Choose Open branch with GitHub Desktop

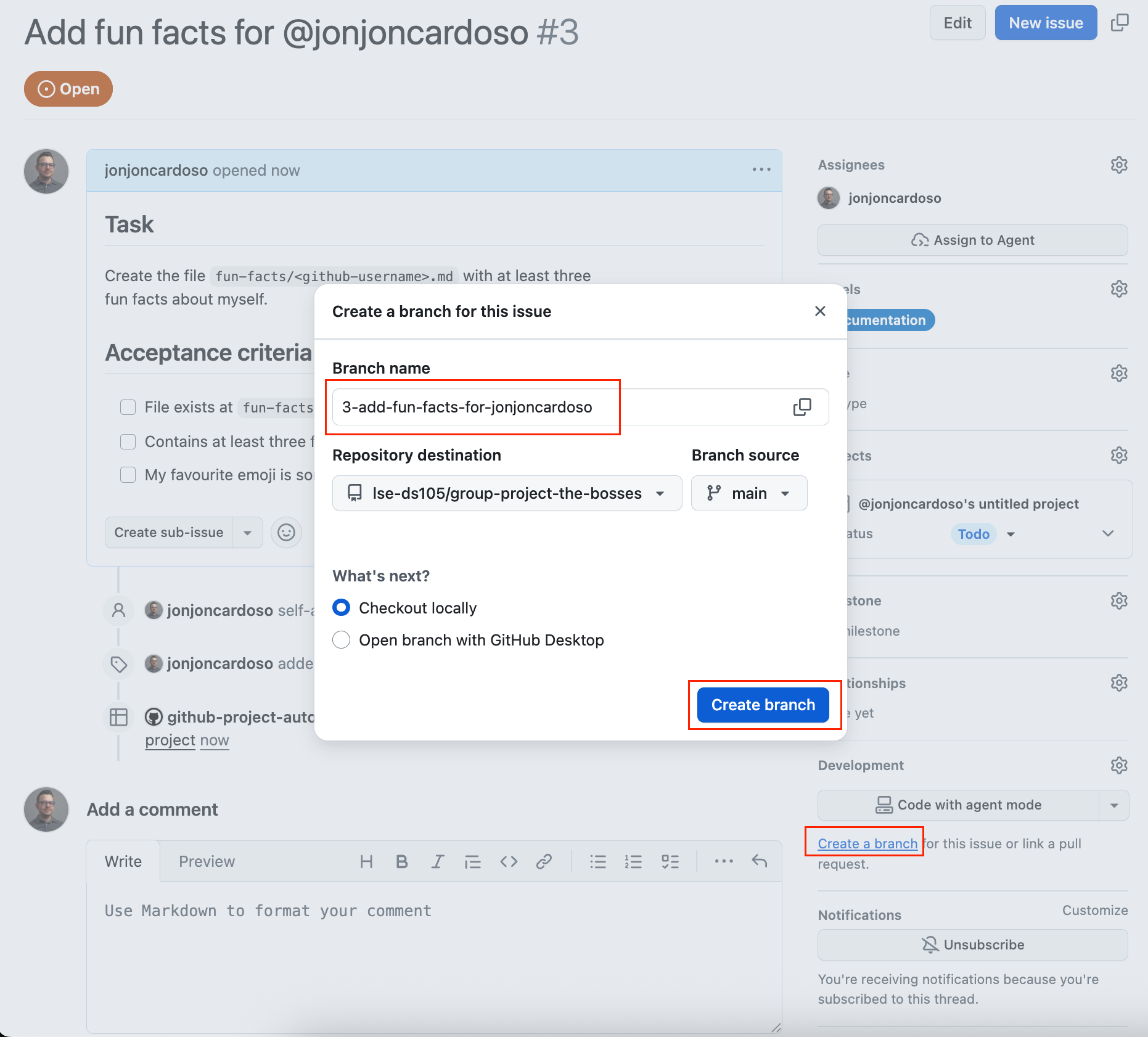pyautogui.click(x=342, y=640)
